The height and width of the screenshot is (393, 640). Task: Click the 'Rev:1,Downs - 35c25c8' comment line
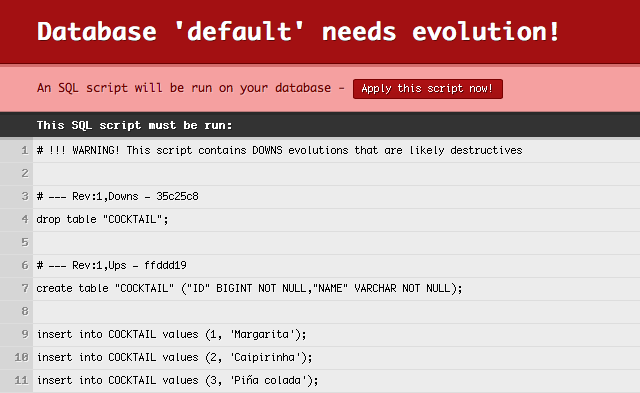118,197
